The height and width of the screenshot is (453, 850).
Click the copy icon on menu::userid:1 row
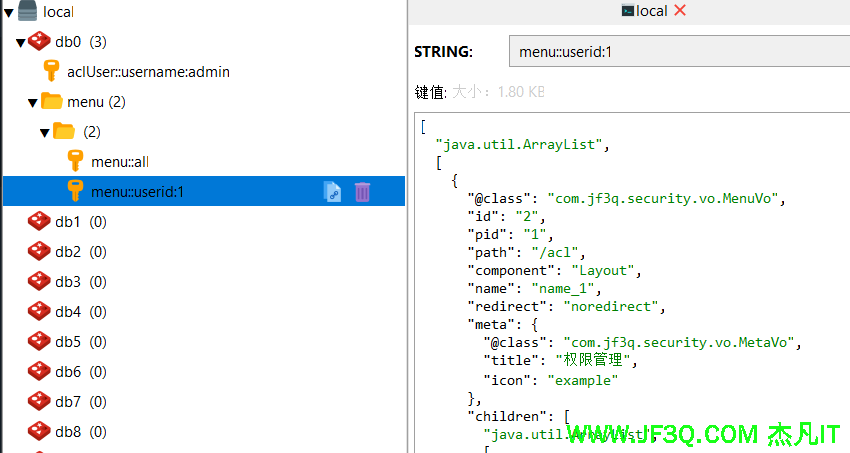click(333, 191)
